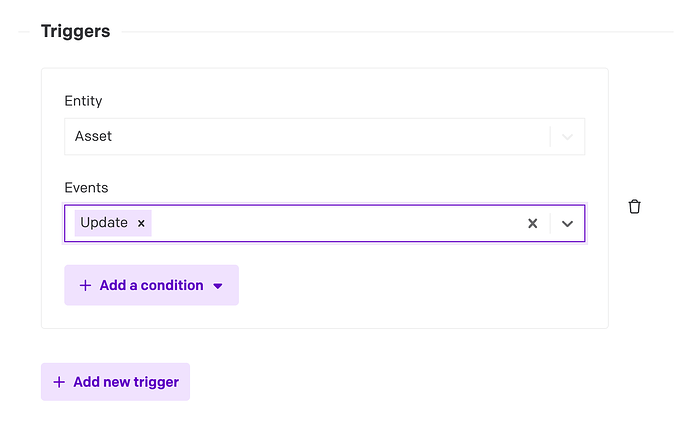Click the Add new trigger label text
Viewport: 690px width, 428px height.
pyautogui.click(x=125, y=382)
